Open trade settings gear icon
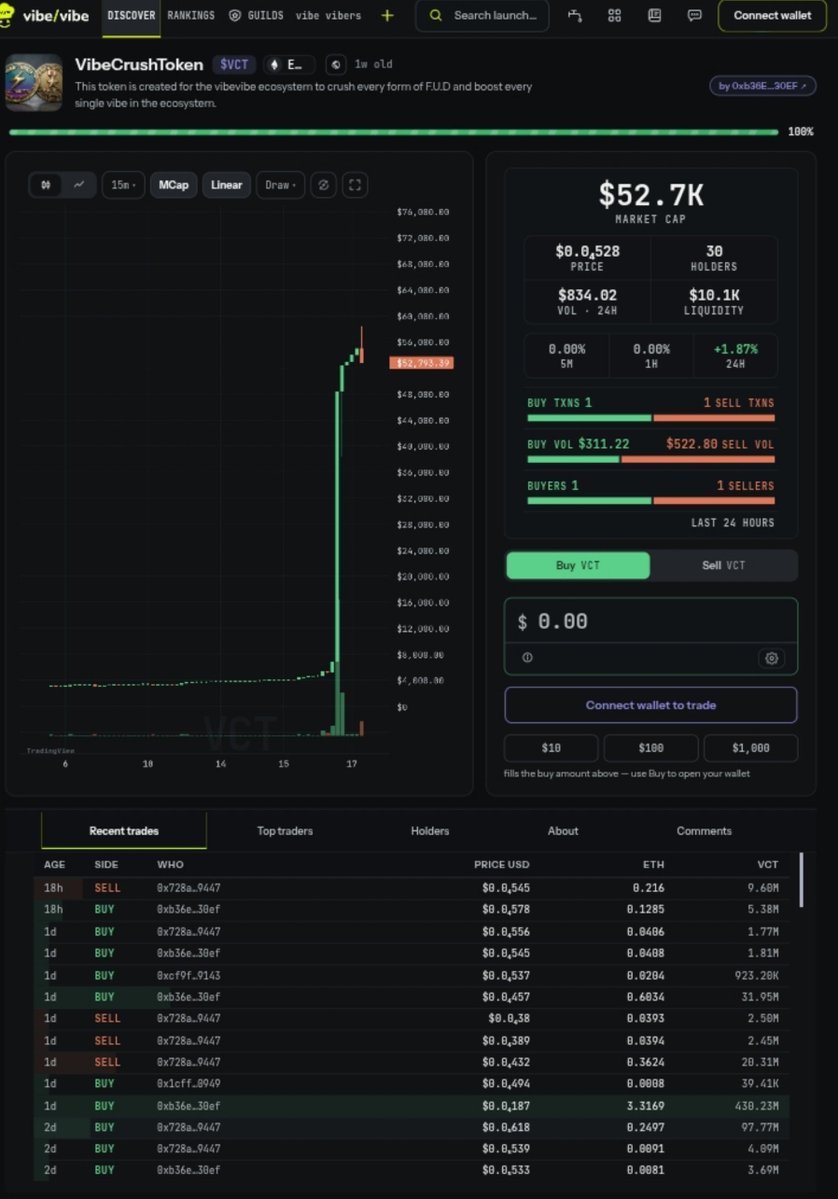 [x=771, y=658]
